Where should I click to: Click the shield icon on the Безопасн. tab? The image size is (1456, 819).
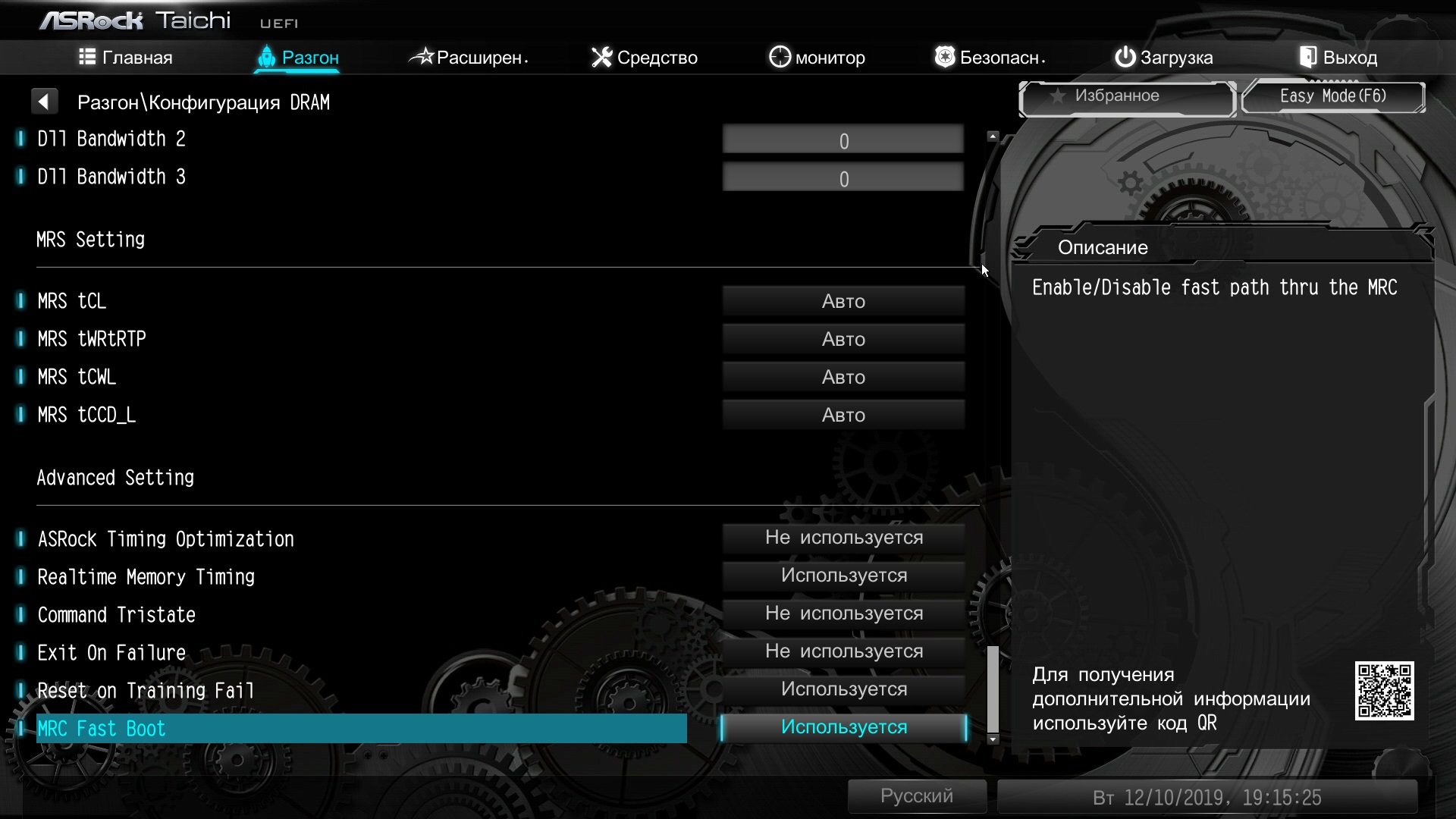[944, 57]
